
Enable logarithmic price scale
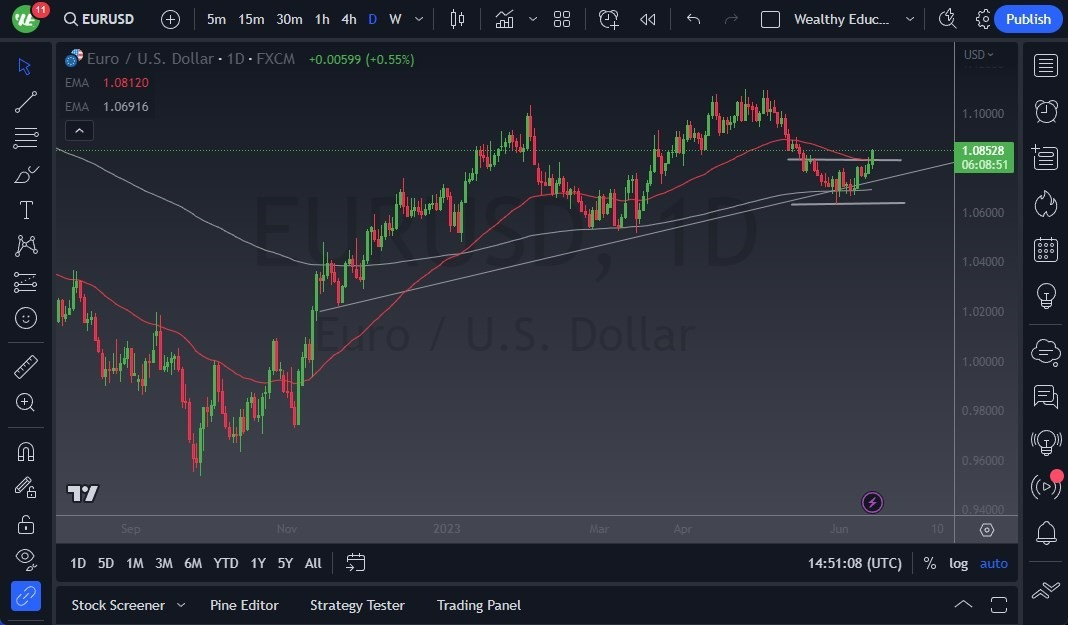coord(958,563)
